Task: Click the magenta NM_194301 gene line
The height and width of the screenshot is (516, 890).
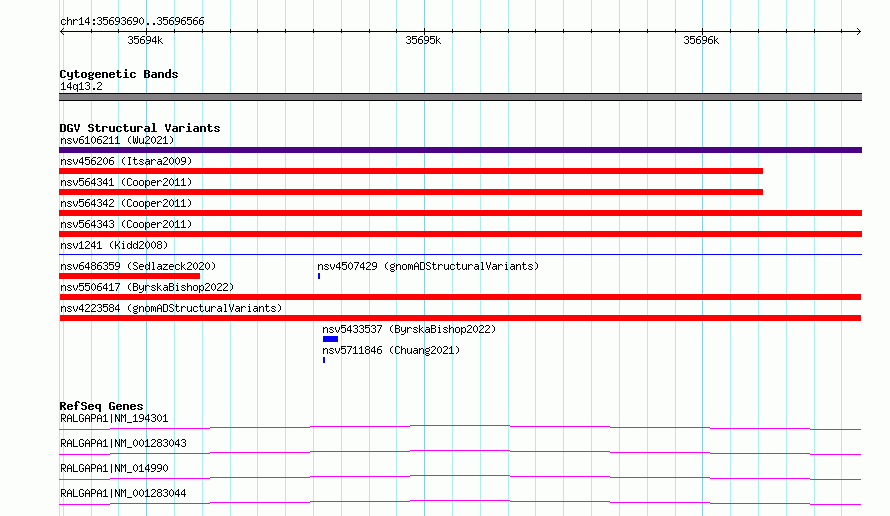Action: click(460, 427)
